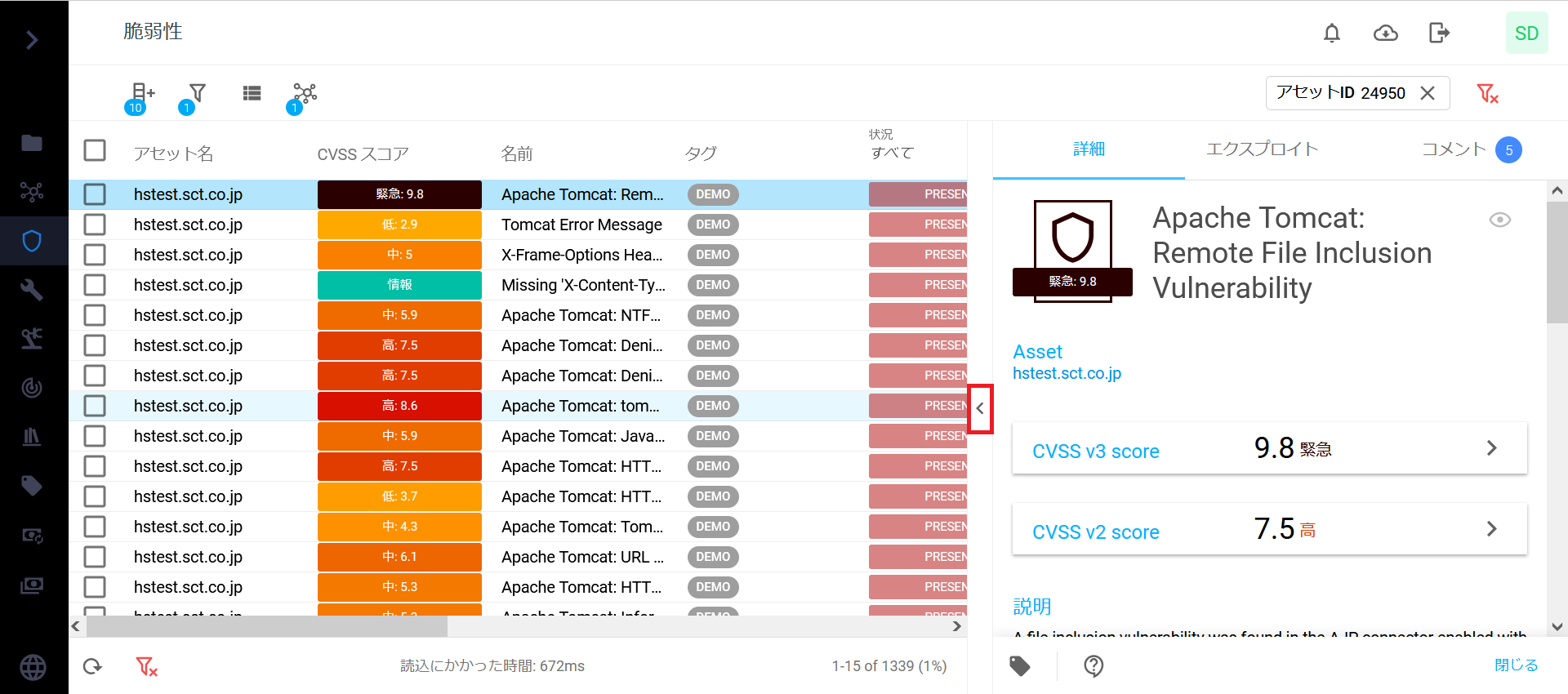Click the refresh icon below the table

coord(93,666)
